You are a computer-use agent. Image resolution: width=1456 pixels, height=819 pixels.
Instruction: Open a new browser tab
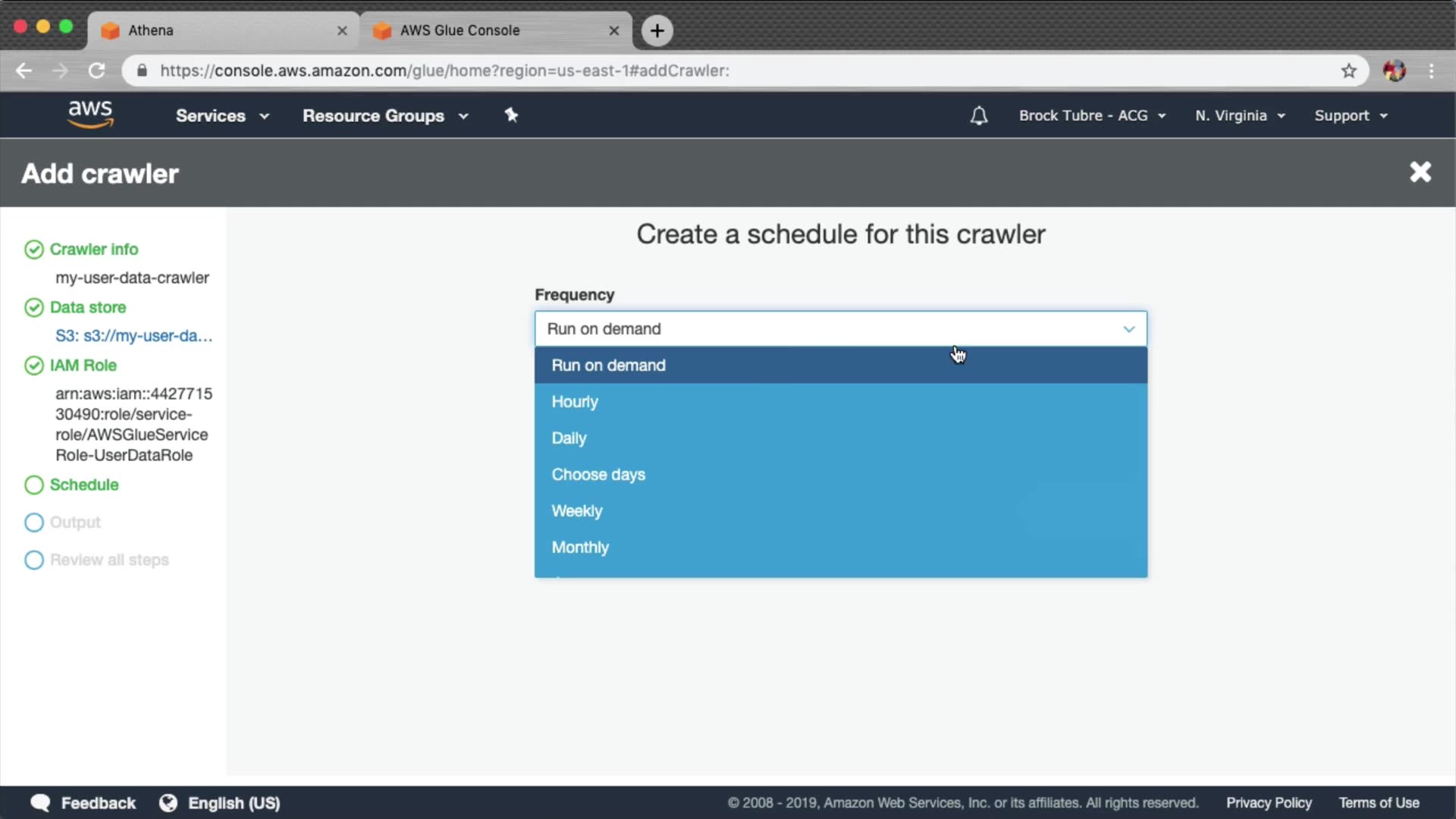[657, 30]
